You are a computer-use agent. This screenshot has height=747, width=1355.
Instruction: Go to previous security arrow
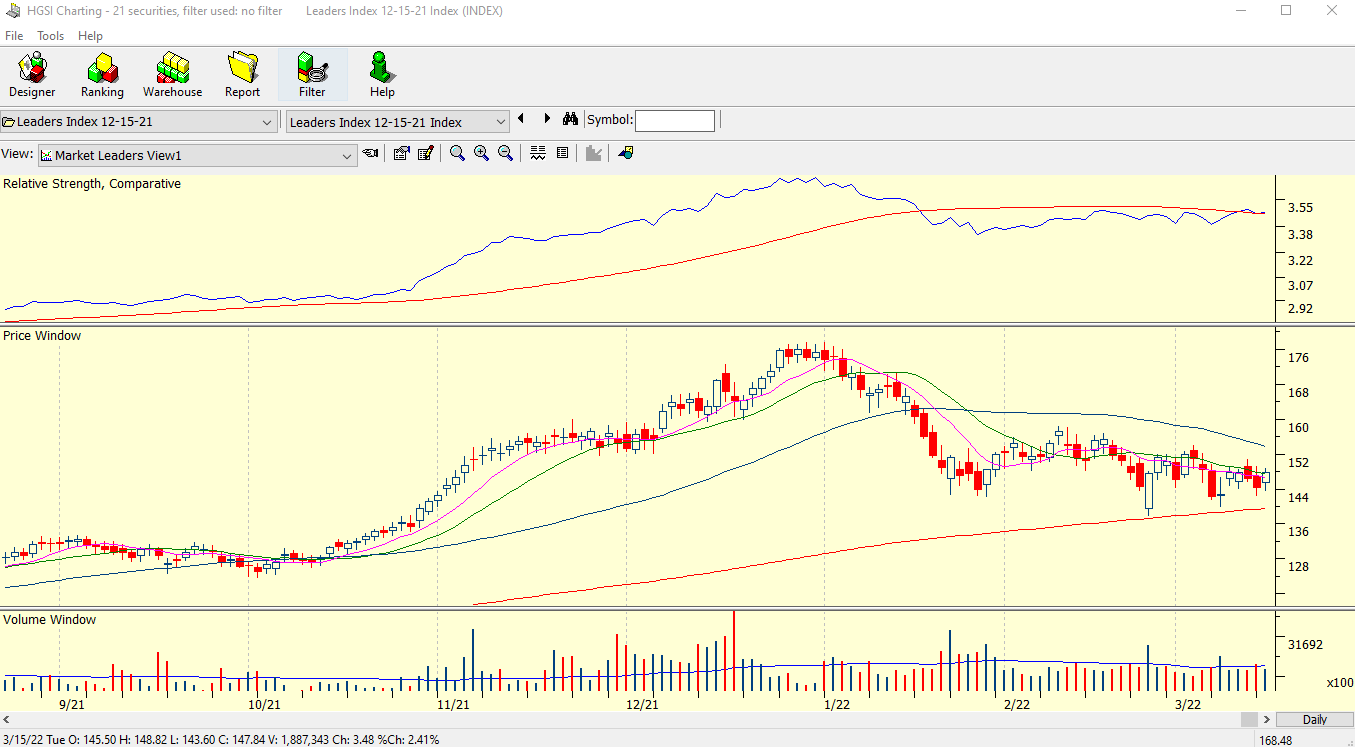521,119
